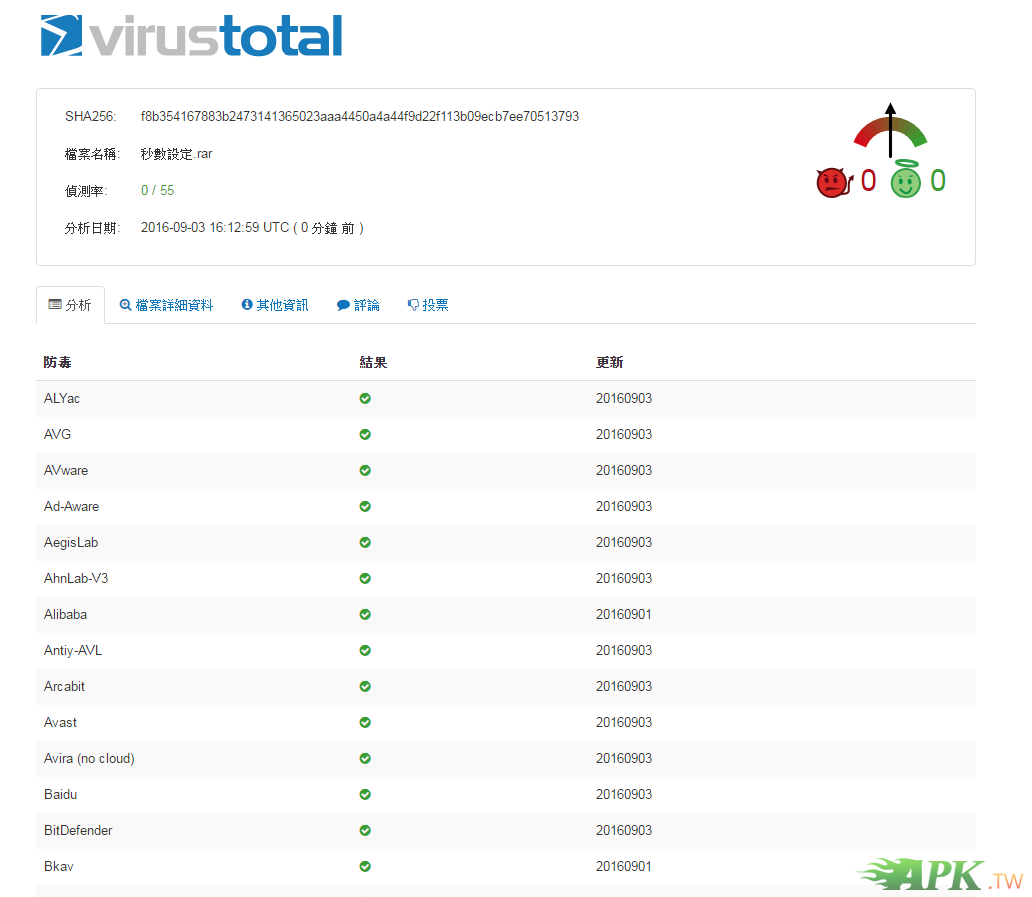
Task: Click the ALYac antivirus name
Action: pos(62,398)
